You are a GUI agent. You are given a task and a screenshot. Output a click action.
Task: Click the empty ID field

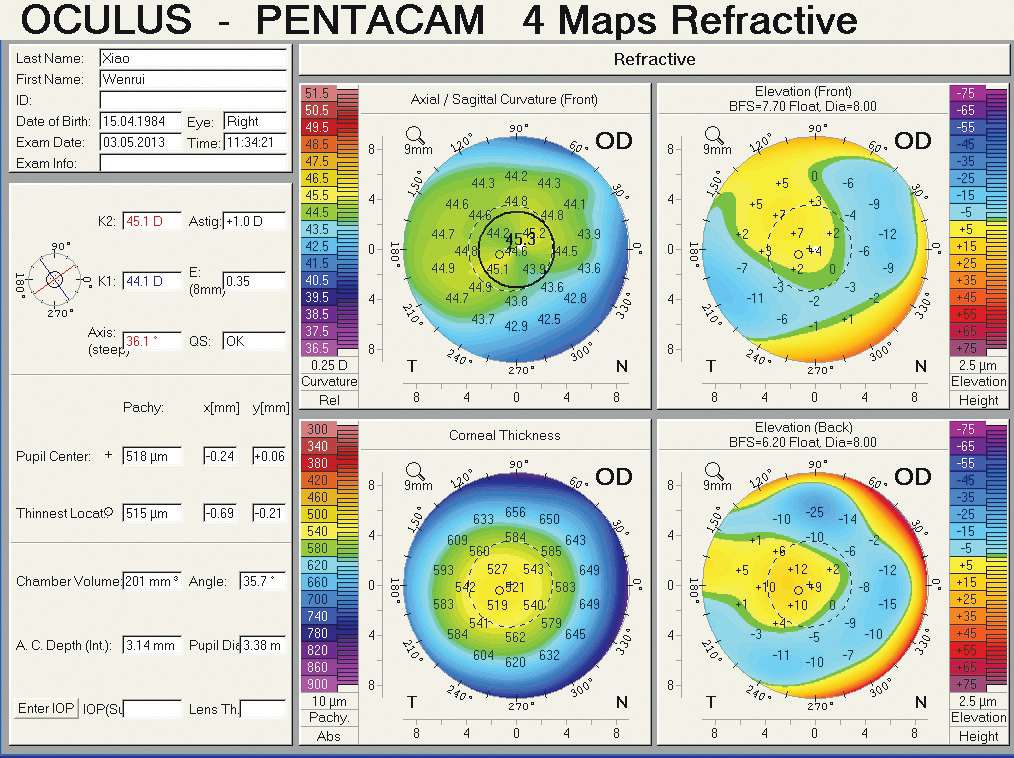click(193, 100)
